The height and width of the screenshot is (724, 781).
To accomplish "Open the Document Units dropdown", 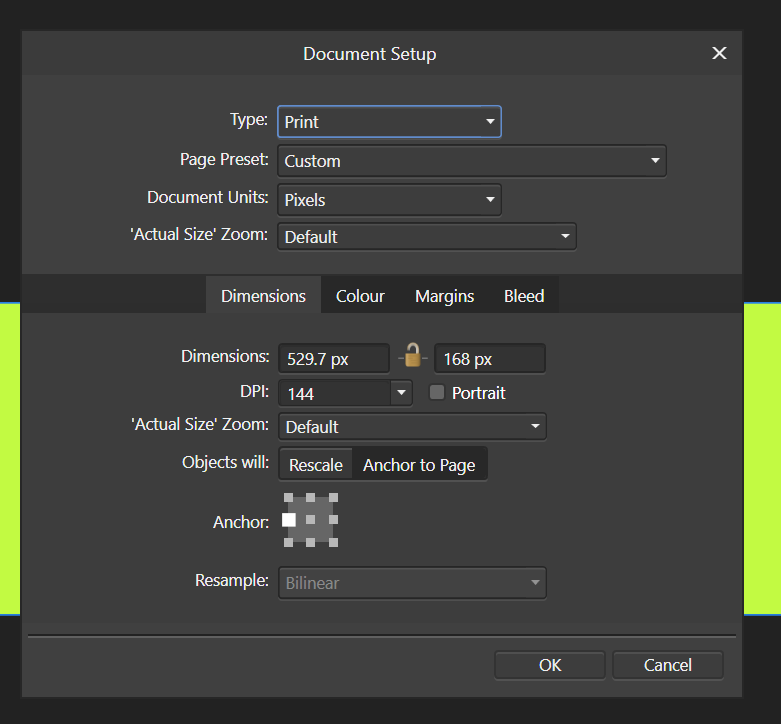I will 389,200.
